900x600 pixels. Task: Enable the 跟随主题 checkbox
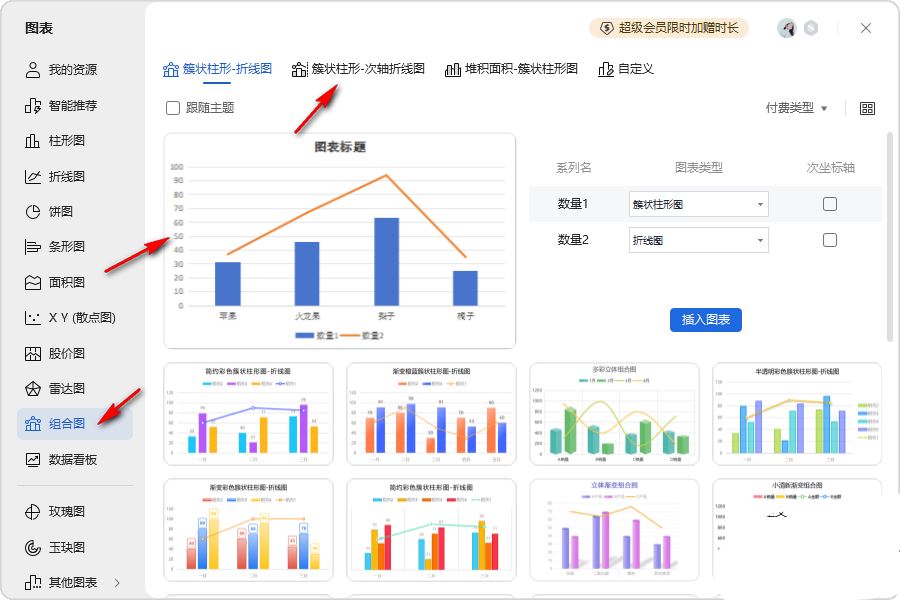[173, 108]
